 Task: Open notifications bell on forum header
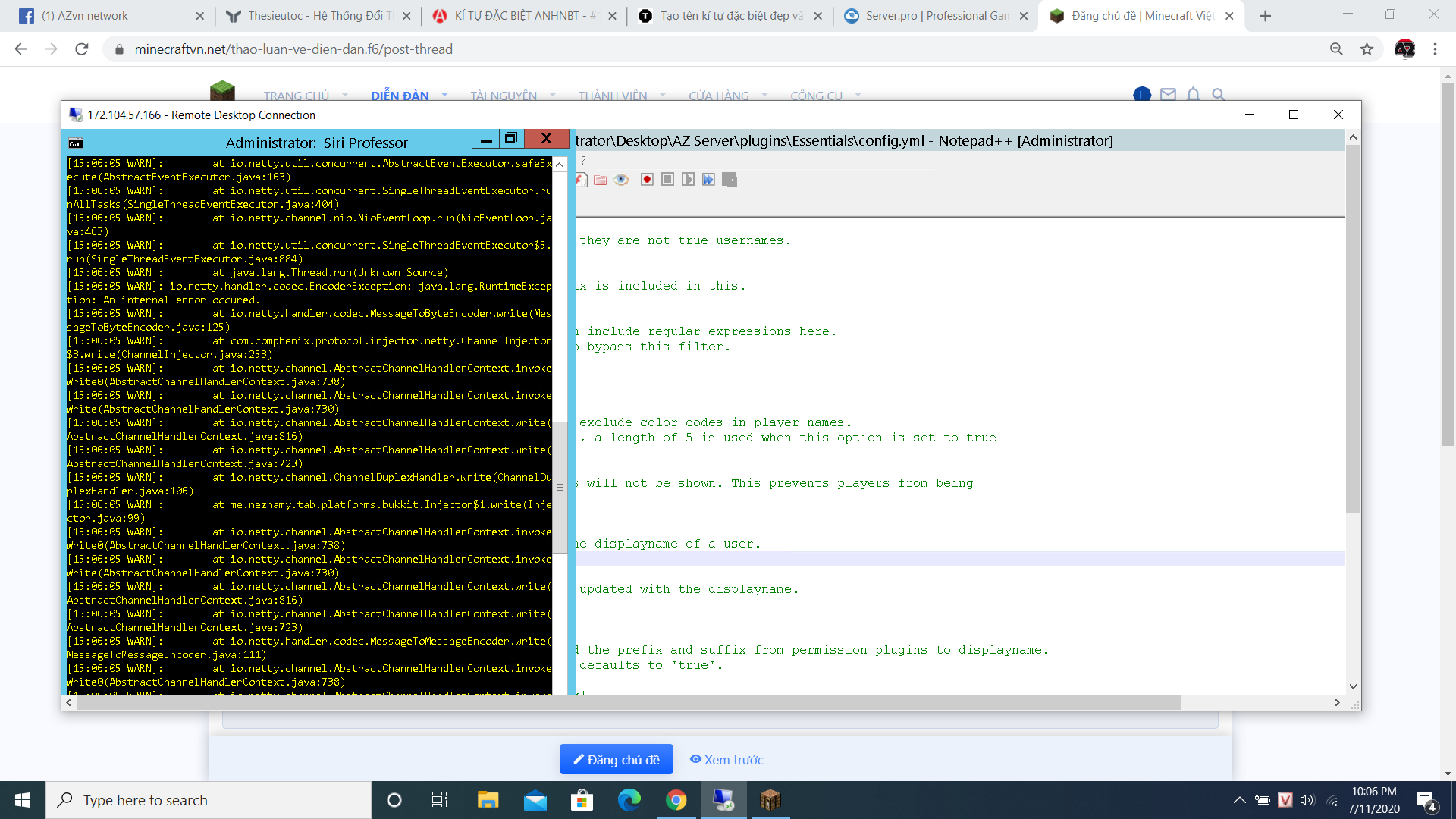point(1193,95)
